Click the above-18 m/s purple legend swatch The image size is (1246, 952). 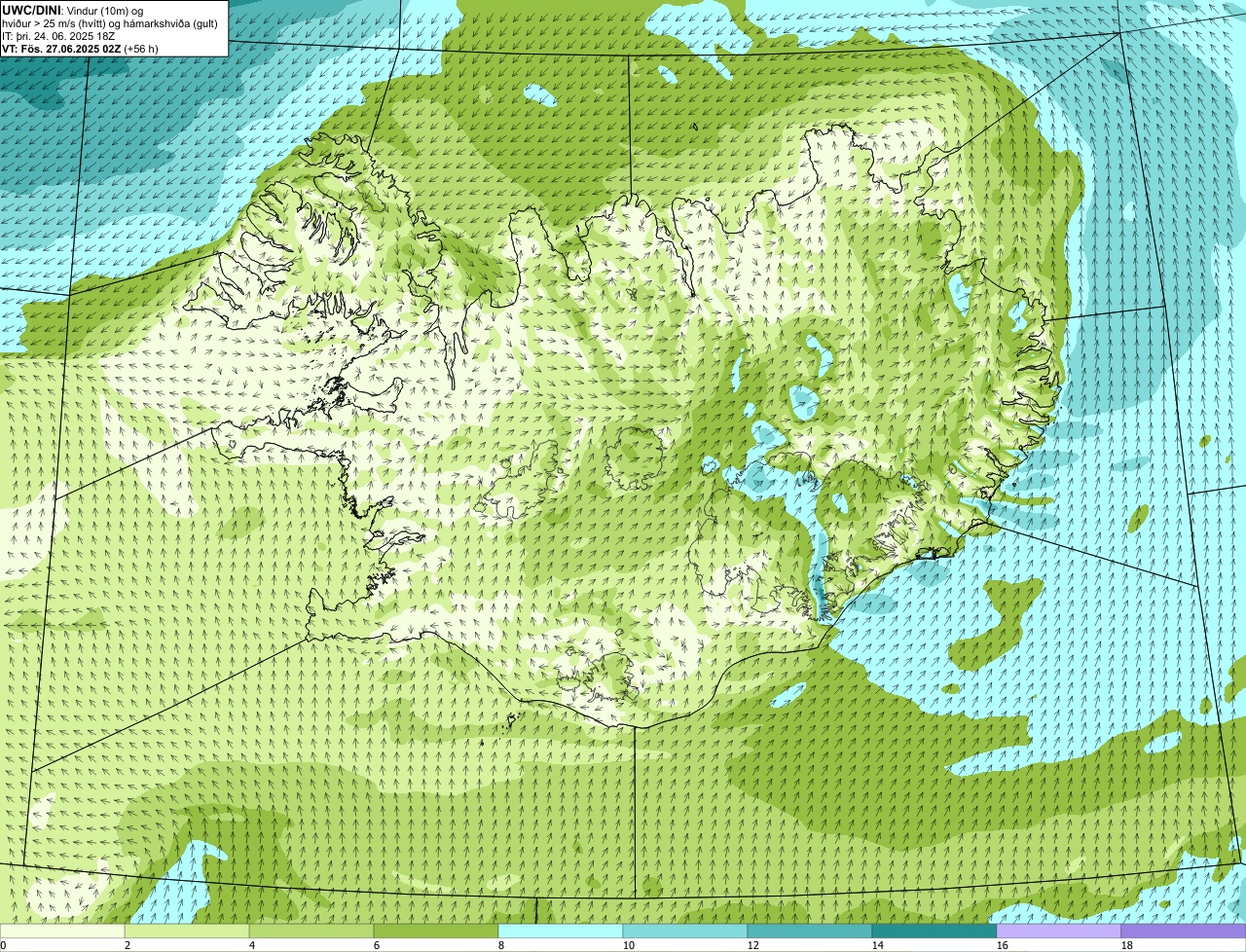pos(1184,931)
